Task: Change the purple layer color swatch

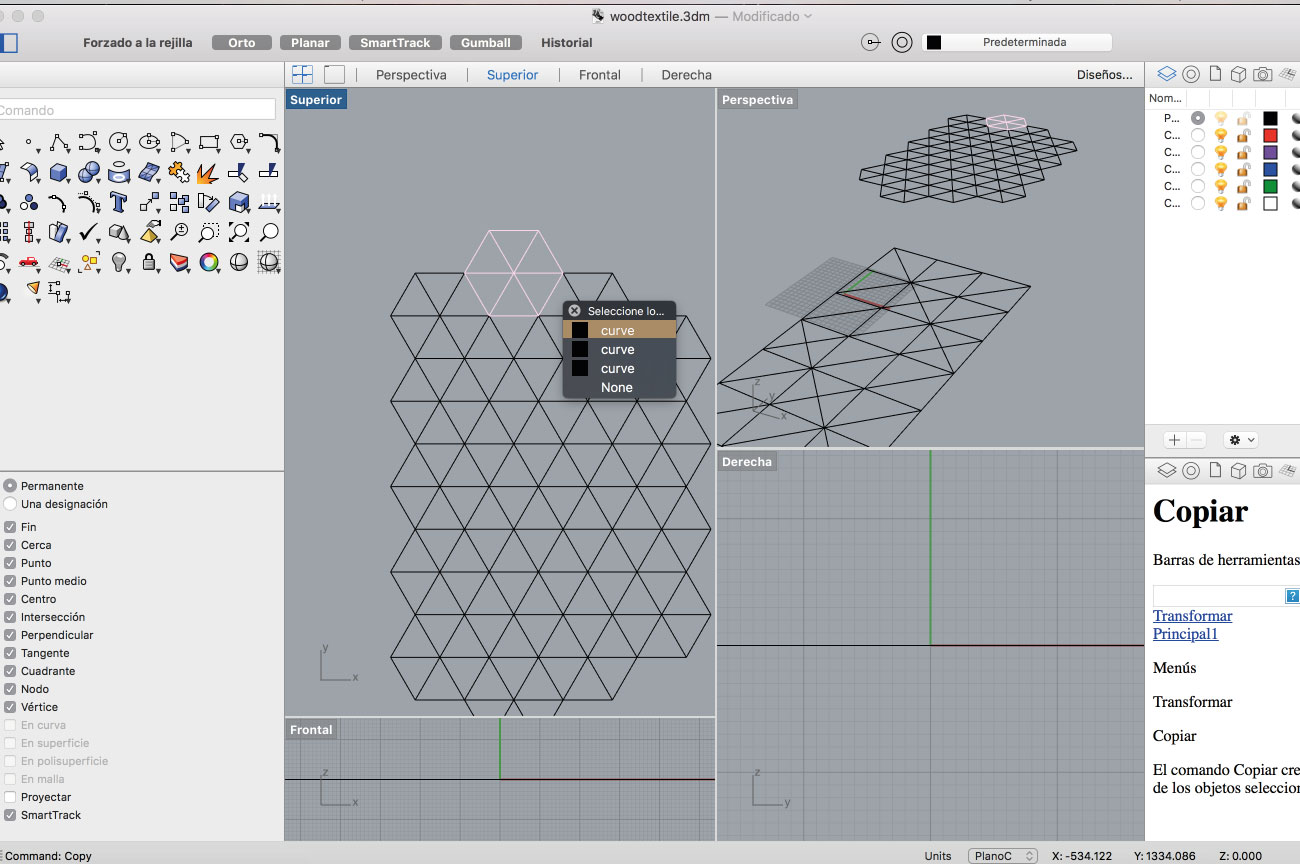Action: (1270, 152)
